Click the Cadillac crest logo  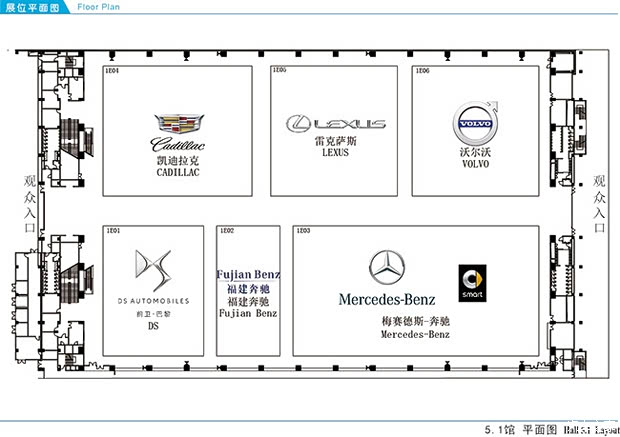pyautogui.click(x=177, y=126)
